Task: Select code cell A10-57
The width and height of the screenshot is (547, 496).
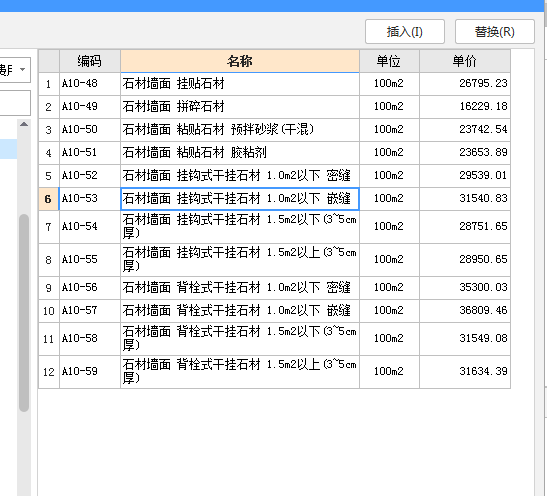Action: (90, 311)
